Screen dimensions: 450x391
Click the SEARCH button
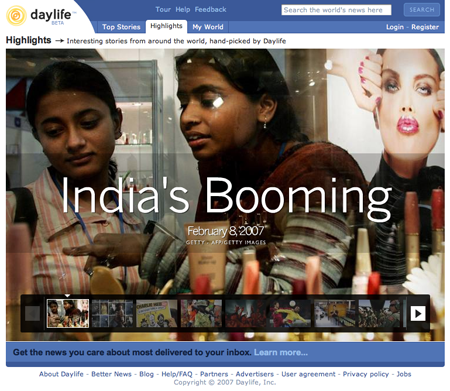click(x=422, y=10)
